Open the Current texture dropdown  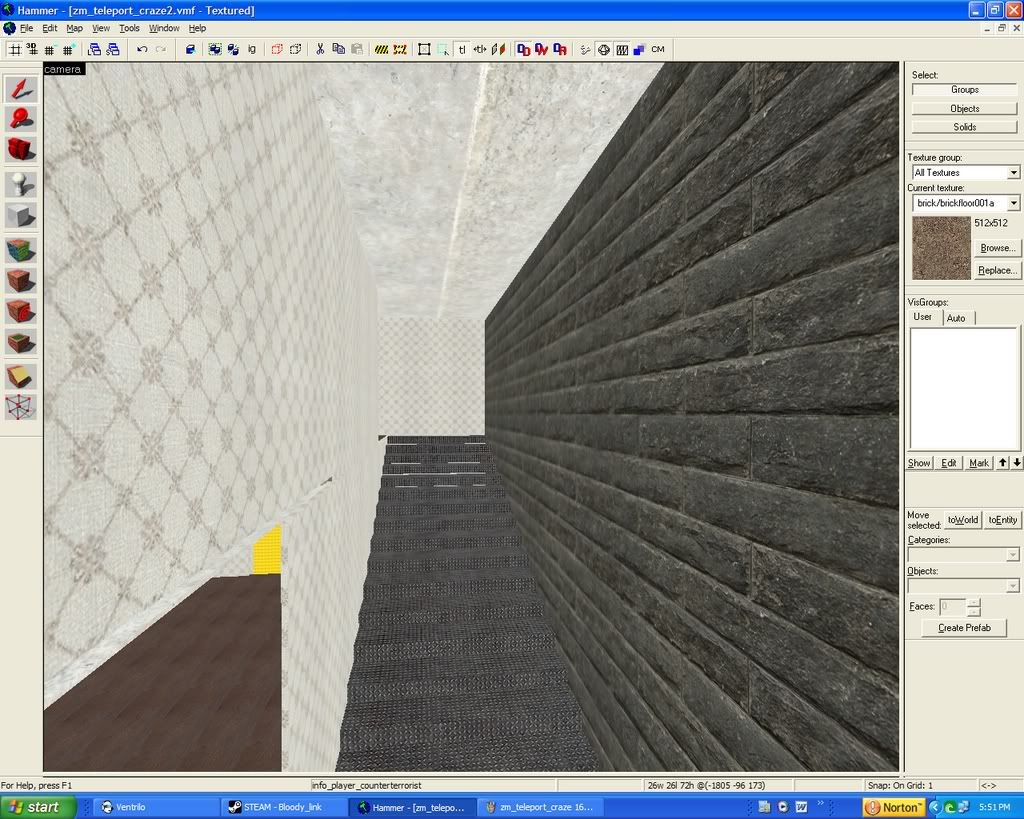click(1013, 203)
